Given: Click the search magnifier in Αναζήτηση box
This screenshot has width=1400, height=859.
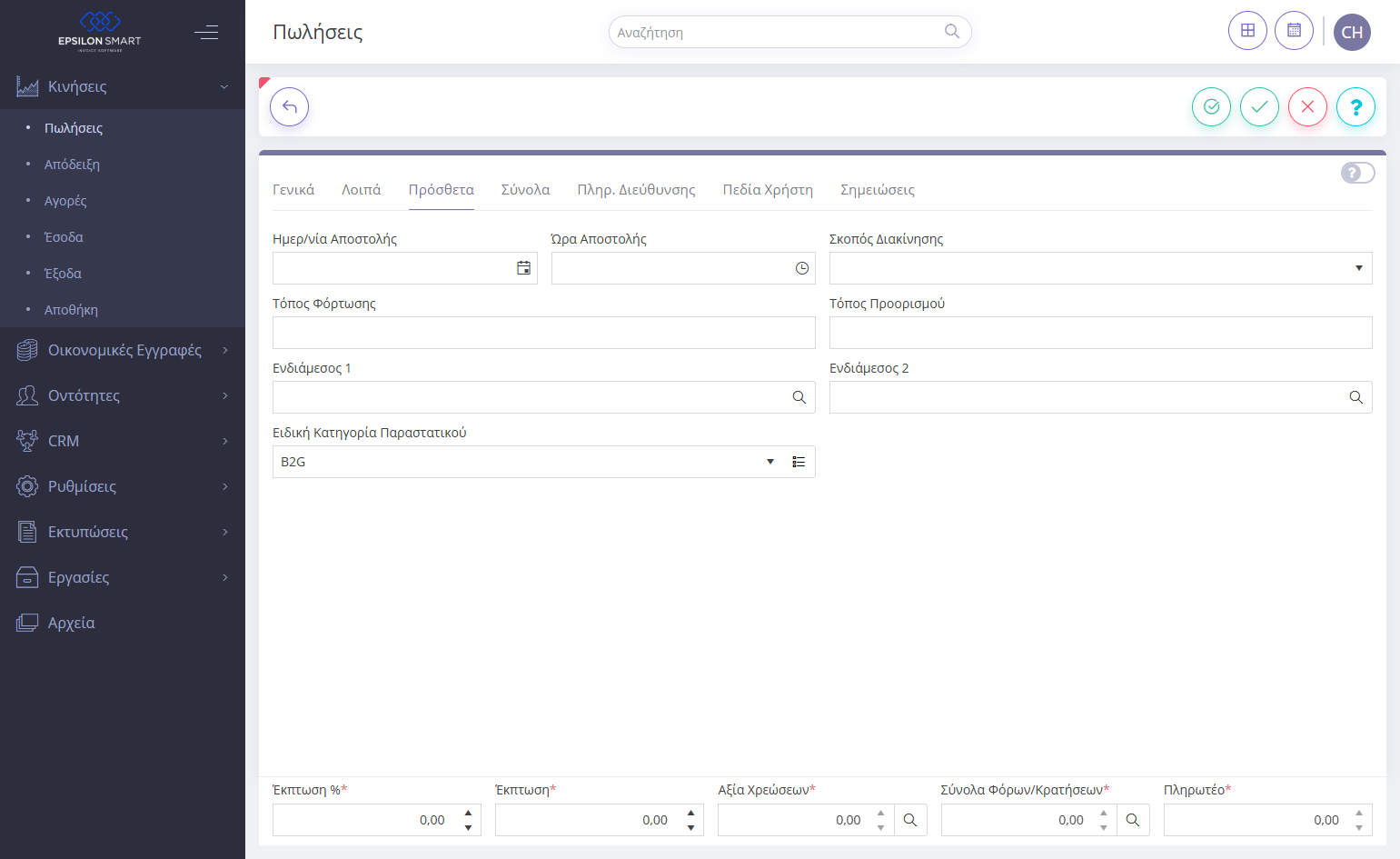Looking at the screenshot, I should click(951, 32).
